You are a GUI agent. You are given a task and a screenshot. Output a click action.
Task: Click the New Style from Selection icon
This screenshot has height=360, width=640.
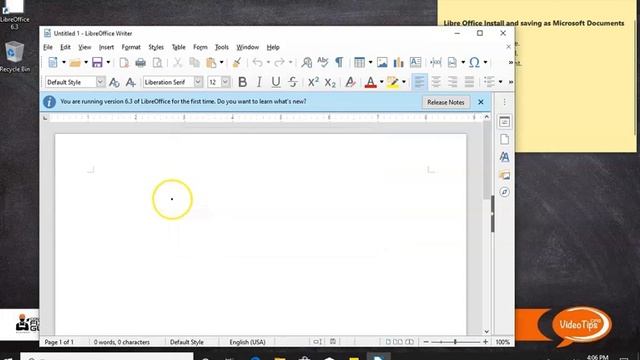(130, 82)
